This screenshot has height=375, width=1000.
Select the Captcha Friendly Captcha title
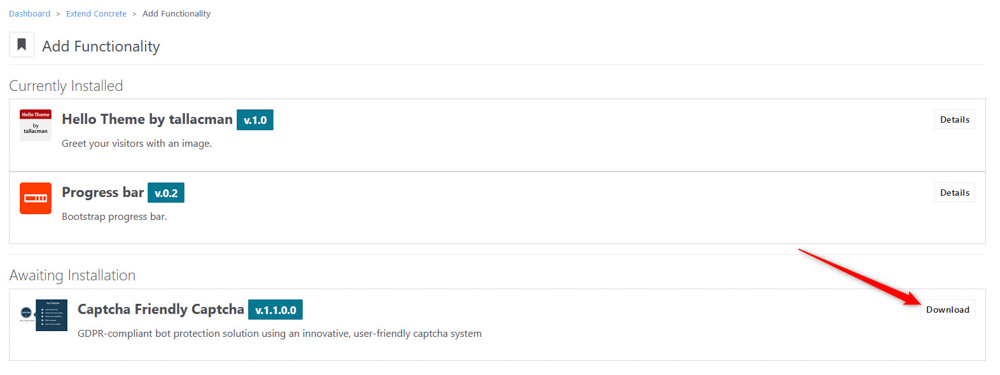pyautogui.click(x=161, y=309)
